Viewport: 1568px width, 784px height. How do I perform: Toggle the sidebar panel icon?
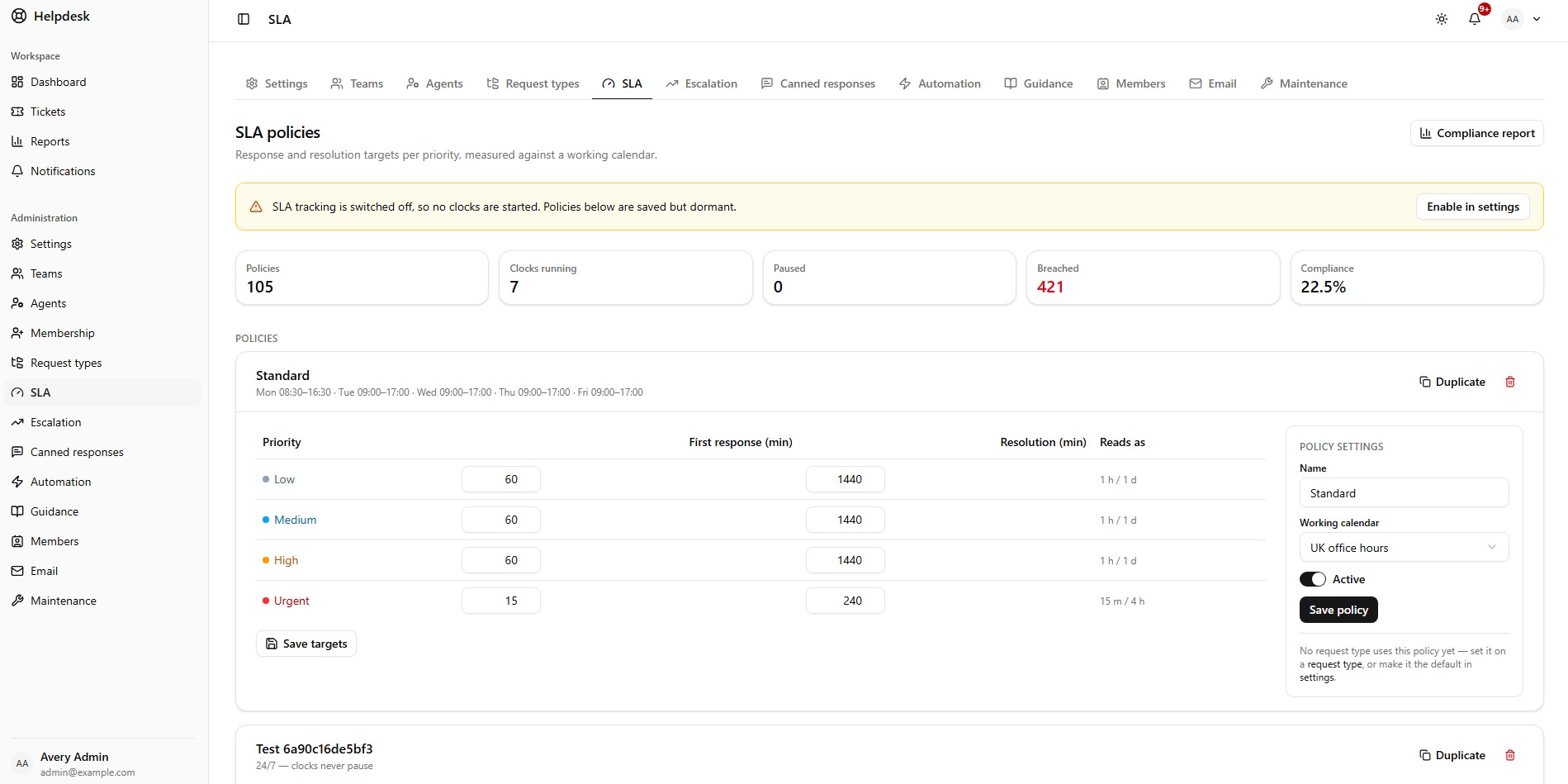(x=244, y=19)
